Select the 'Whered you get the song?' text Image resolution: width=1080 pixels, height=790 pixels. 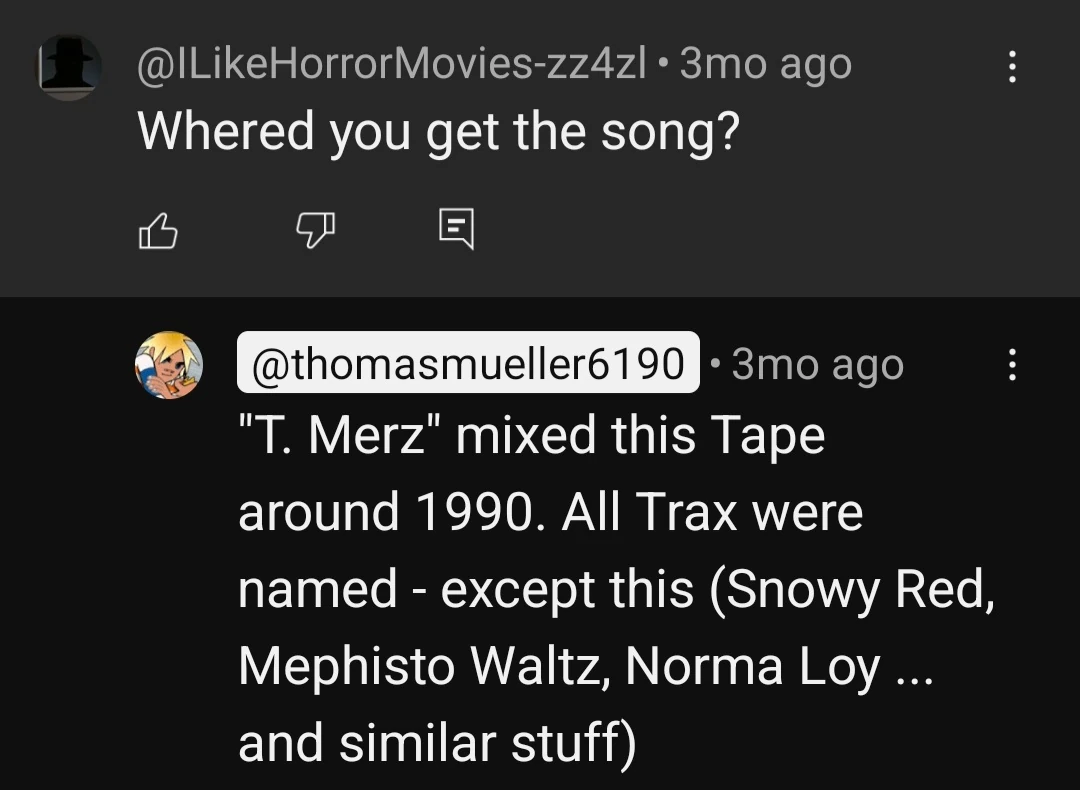[438, 131]
